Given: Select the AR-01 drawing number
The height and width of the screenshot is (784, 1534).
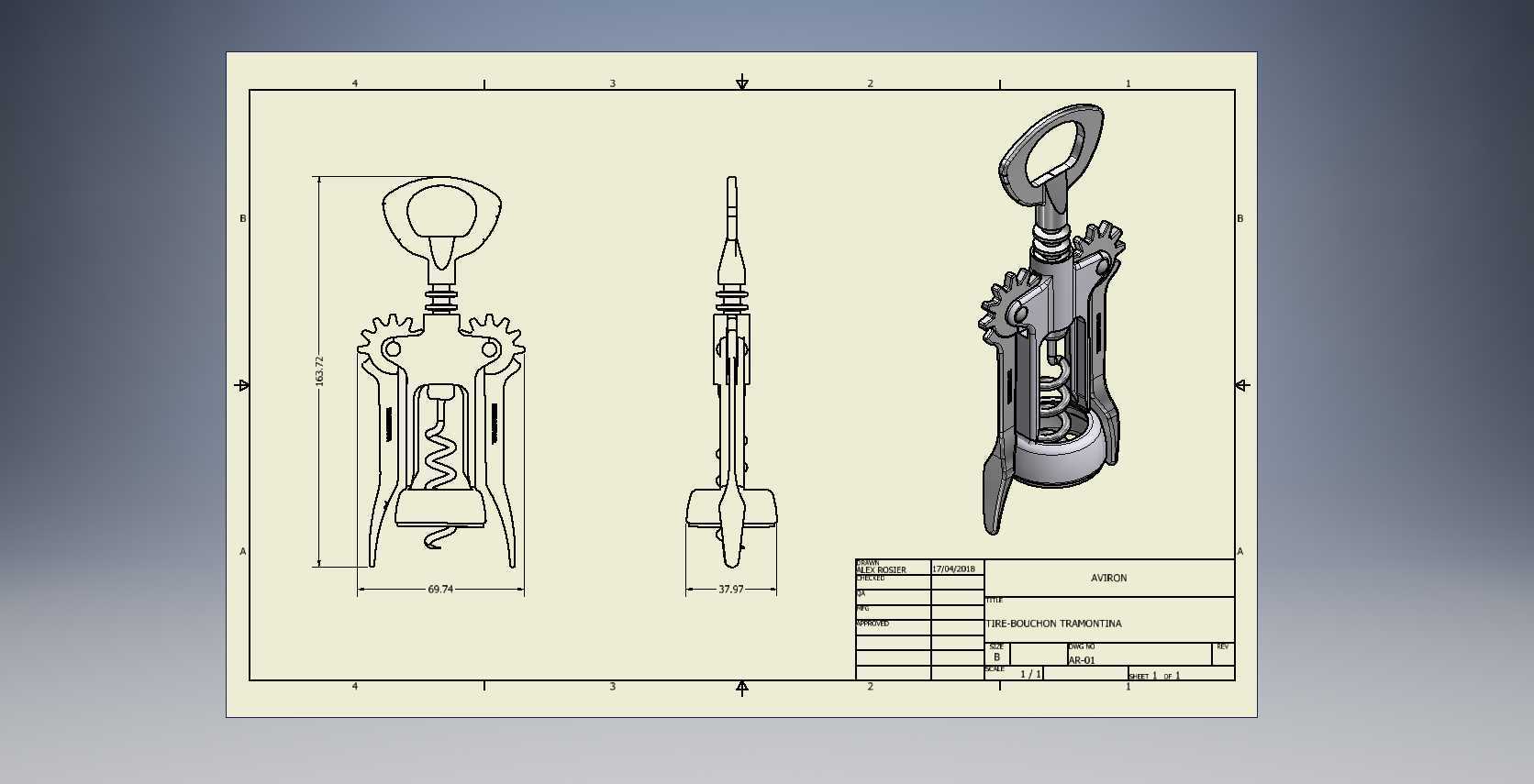Looking at the screenshot, I should pos(1082,660).
